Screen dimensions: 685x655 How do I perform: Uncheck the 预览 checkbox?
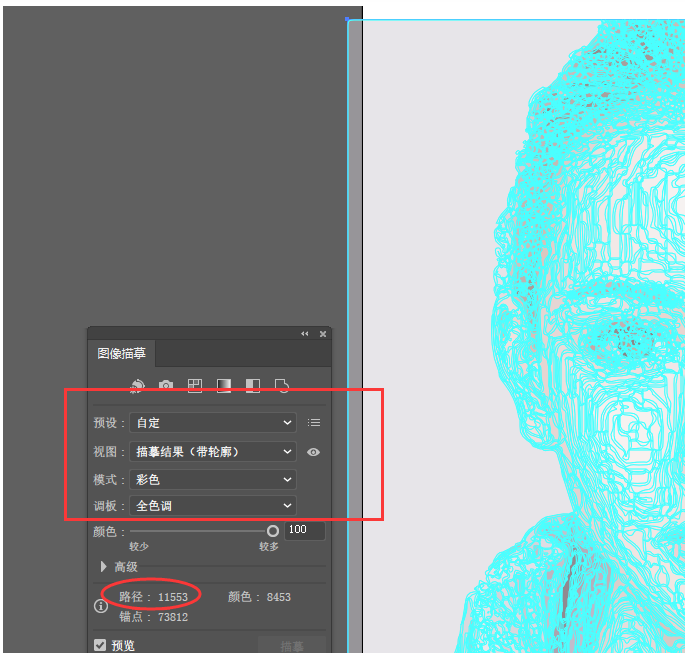[100, 645]
